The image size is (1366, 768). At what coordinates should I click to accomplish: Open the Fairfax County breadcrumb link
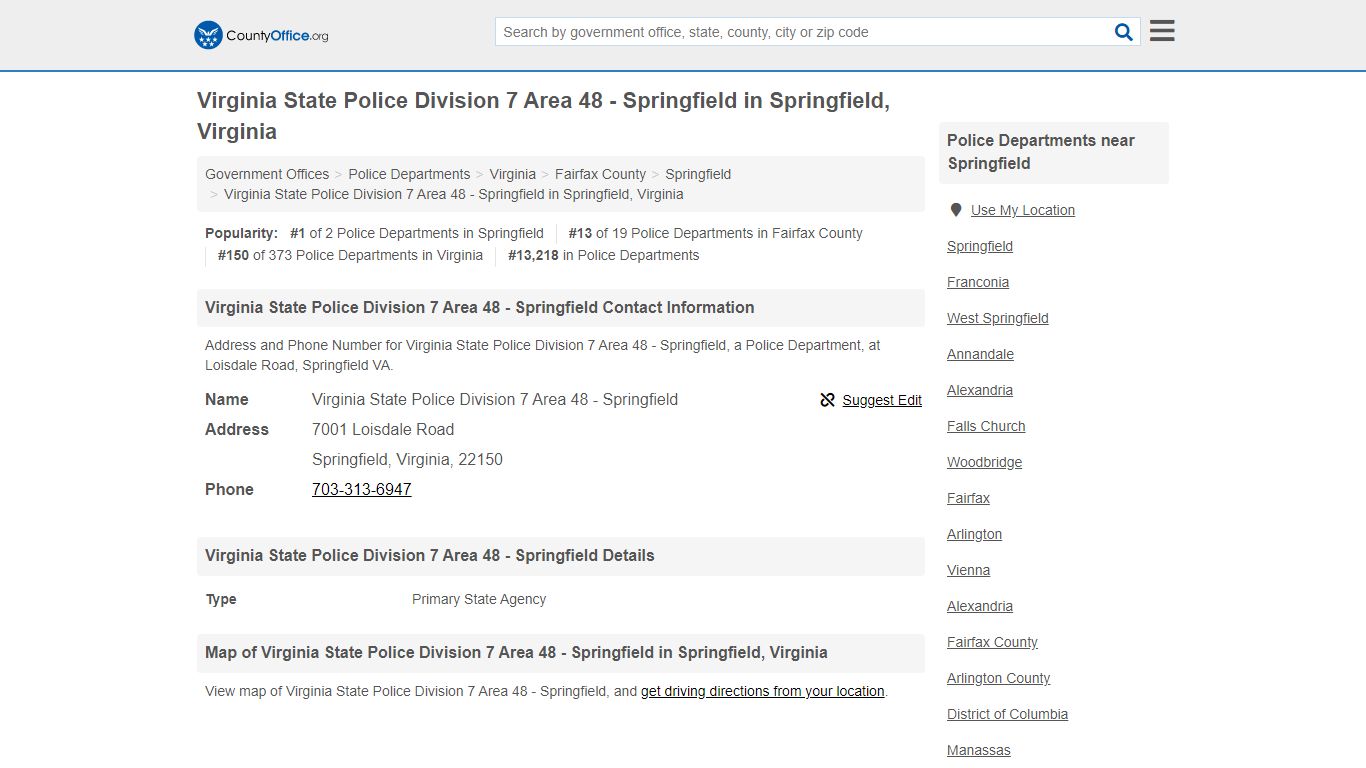pos(600,174)
